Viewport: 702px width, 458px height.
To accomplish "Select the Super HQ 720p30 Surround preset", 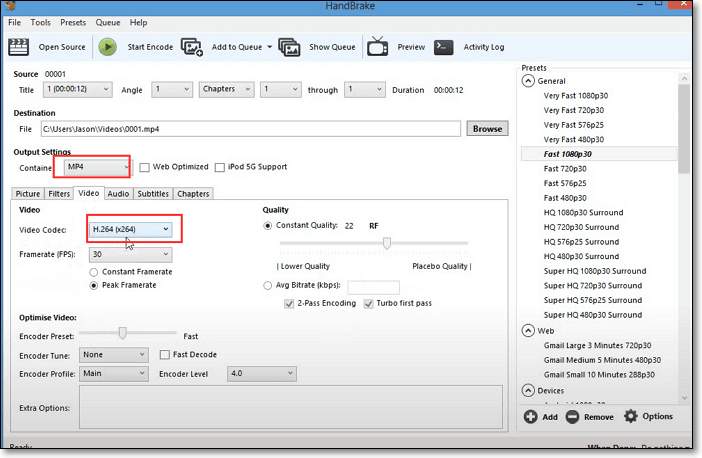I will click(x=593, y=286).
